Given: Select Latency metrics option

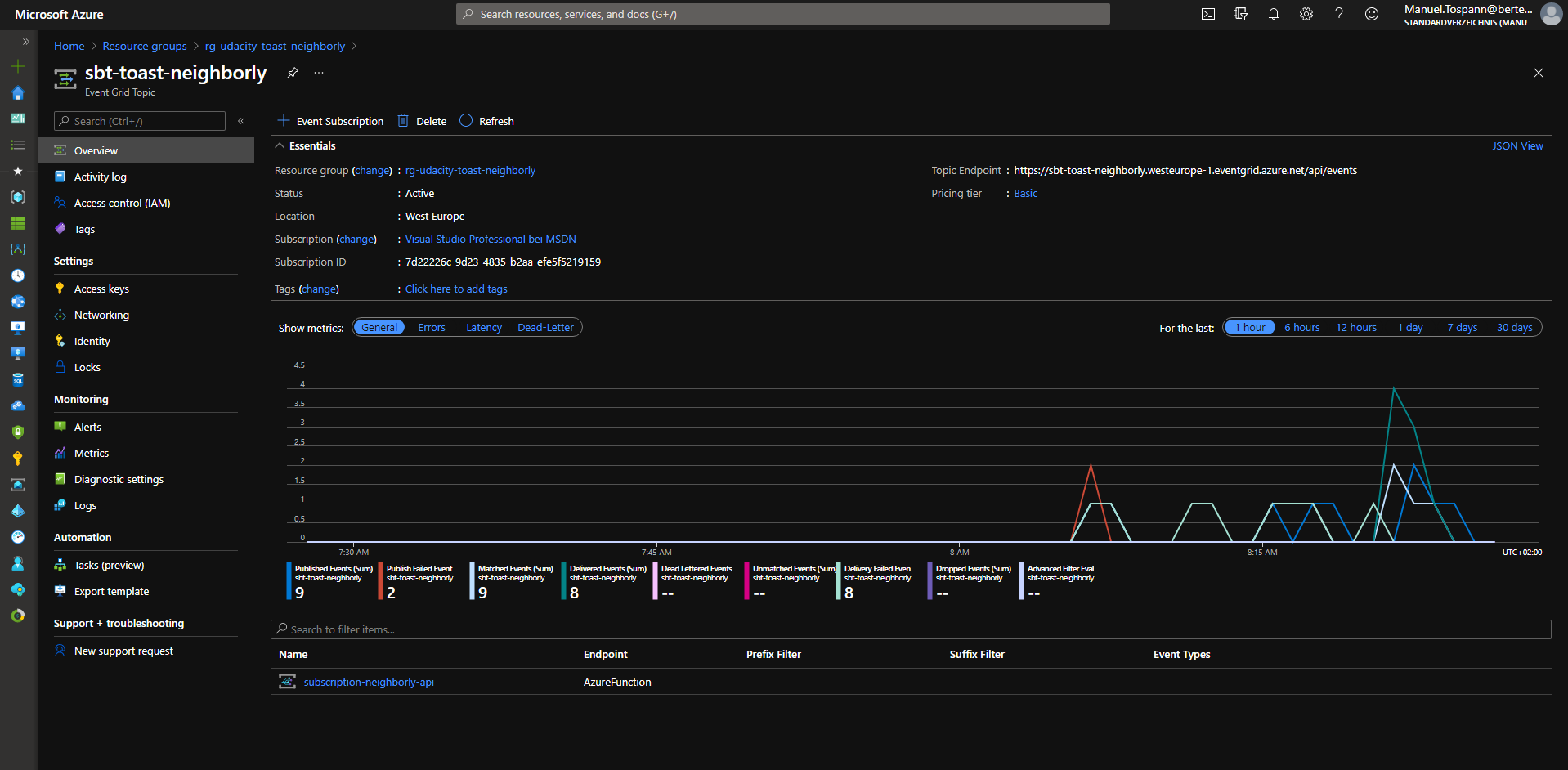Looking at the screenshot, I should (x=484, y=328).
